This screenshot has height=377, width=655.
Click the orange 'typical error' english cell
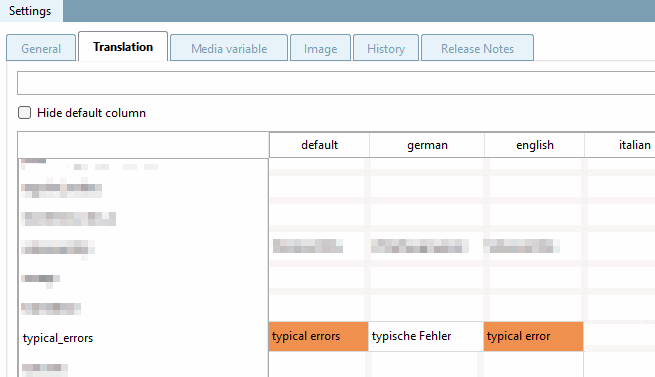533,336
